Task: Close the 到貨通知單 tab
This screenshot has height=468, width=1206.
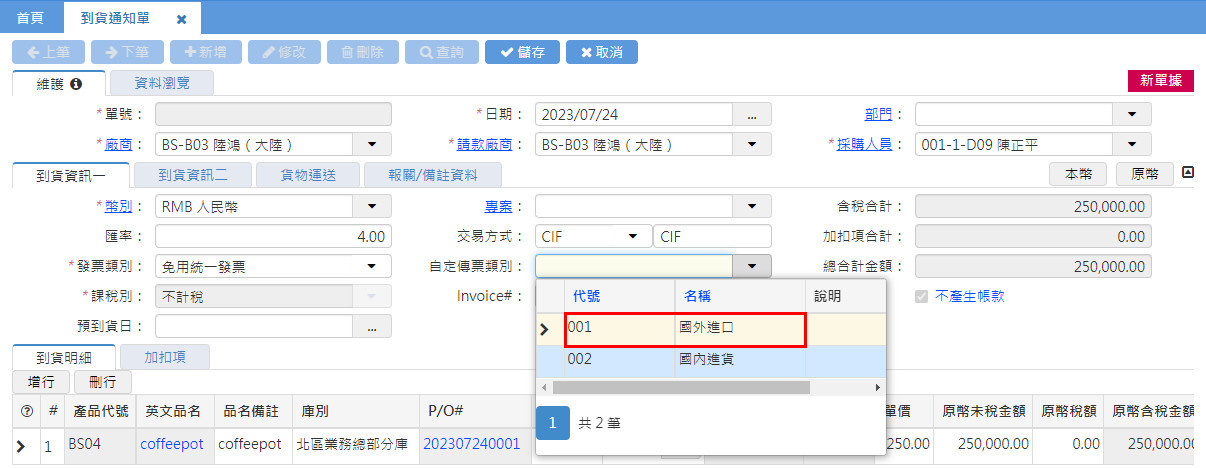Action: click(x=181, y=19)
